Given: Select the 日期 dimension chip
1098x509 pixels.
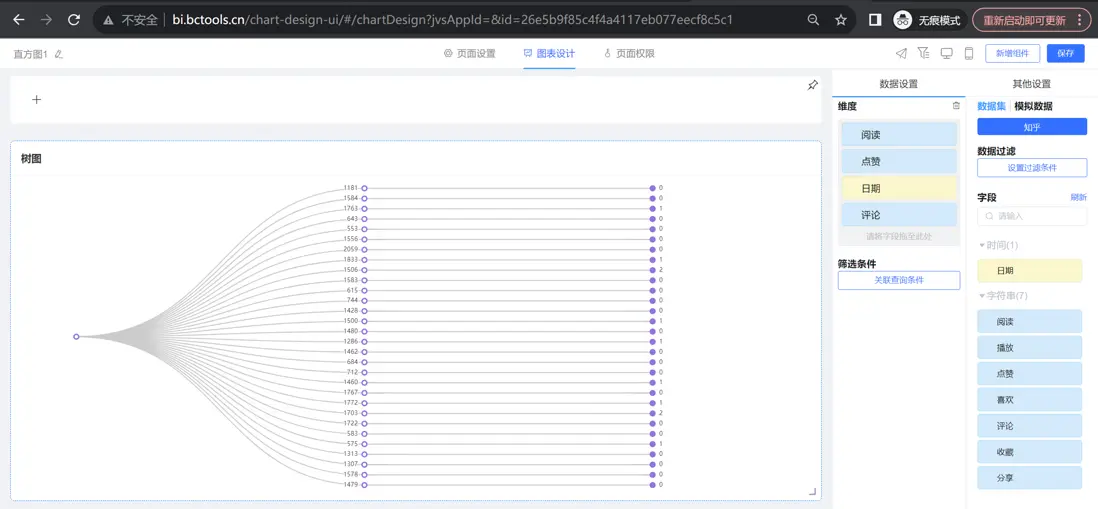Looking at the screenshot, I should click(898, 188).
